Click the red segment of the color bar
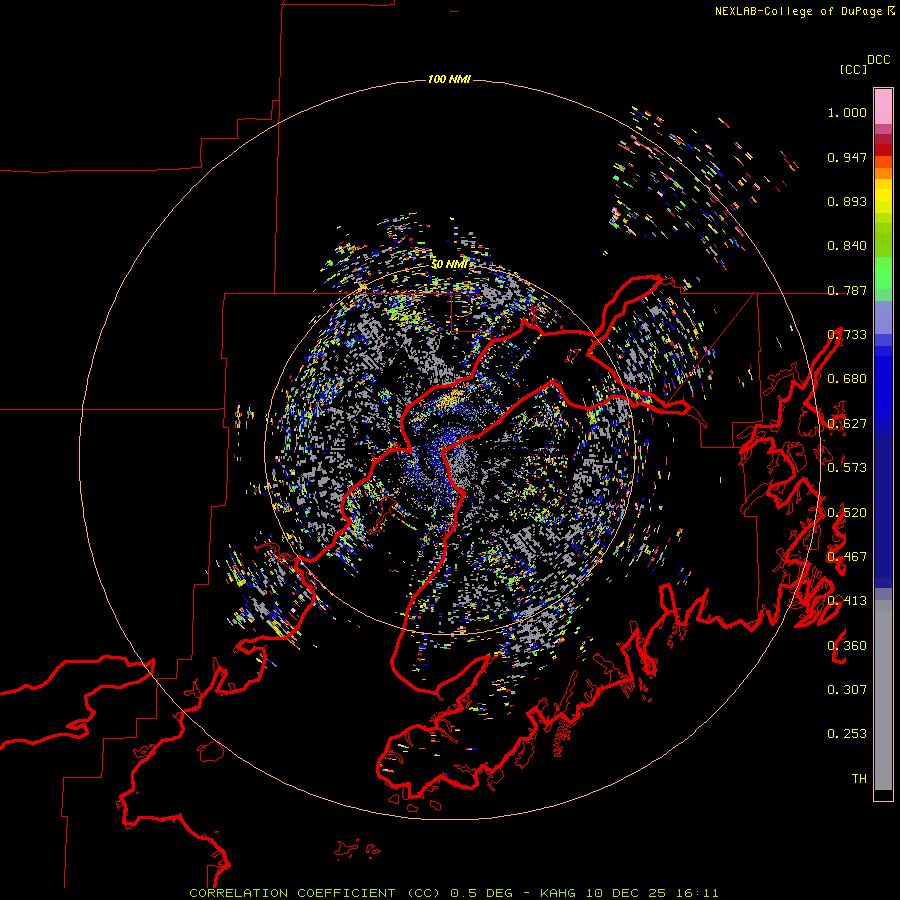Viewport: 900px width, 900px height. 883,150
